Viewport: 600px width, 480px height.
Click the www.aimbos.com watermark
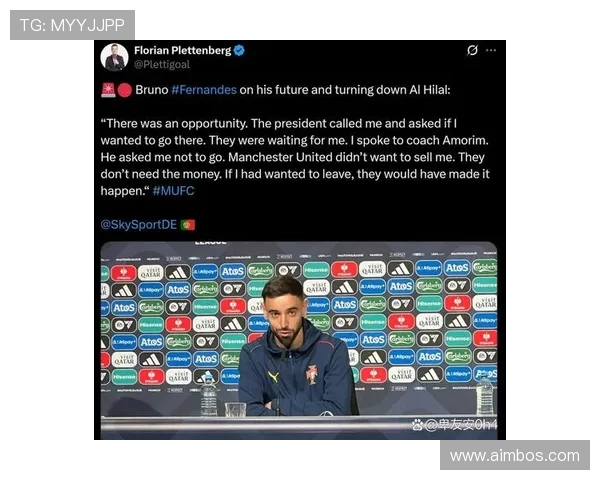coord(515,456)
